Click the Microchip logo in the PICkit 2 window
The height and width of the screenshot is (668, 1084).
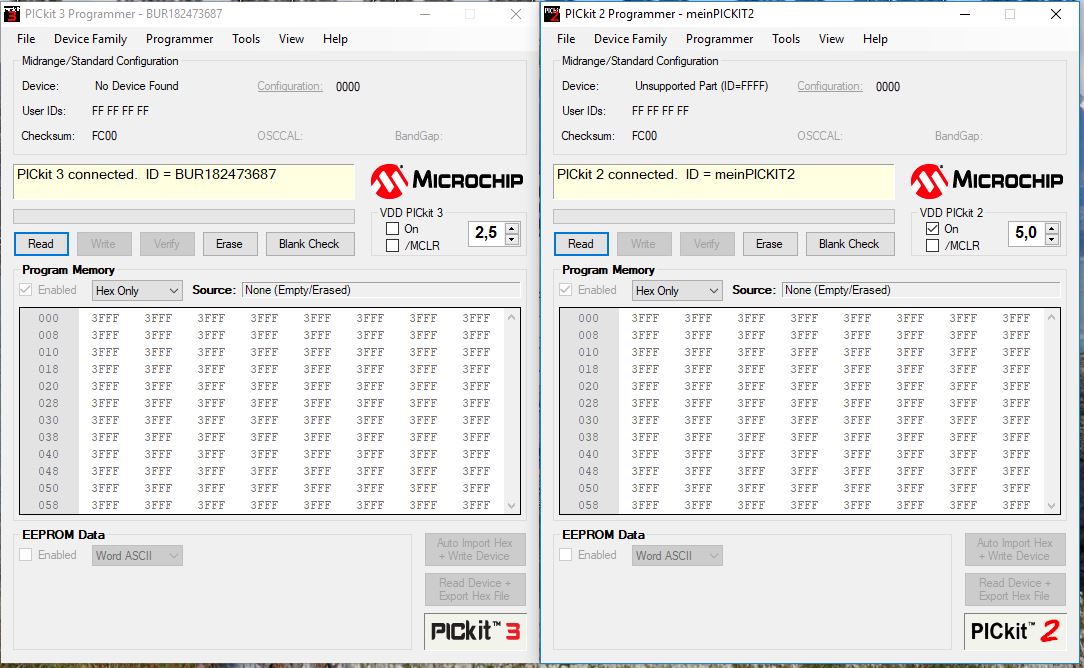point(986,180)
